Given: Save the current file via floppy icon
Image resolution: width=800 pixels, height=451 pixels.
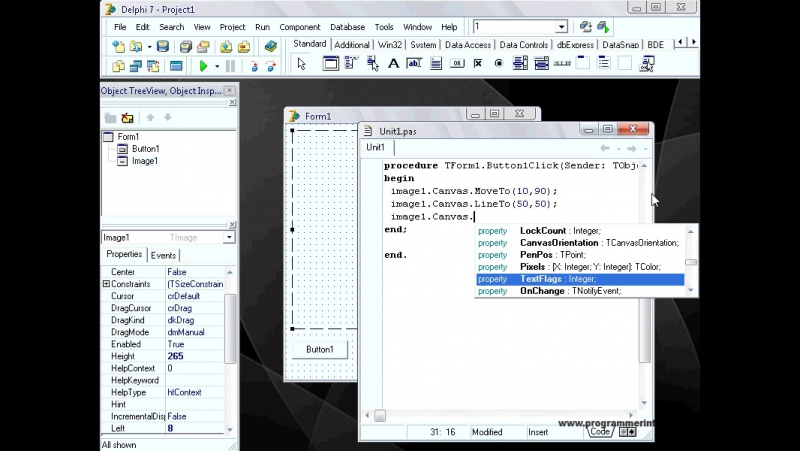Looking at the screenshot, I should pos(163,47).
